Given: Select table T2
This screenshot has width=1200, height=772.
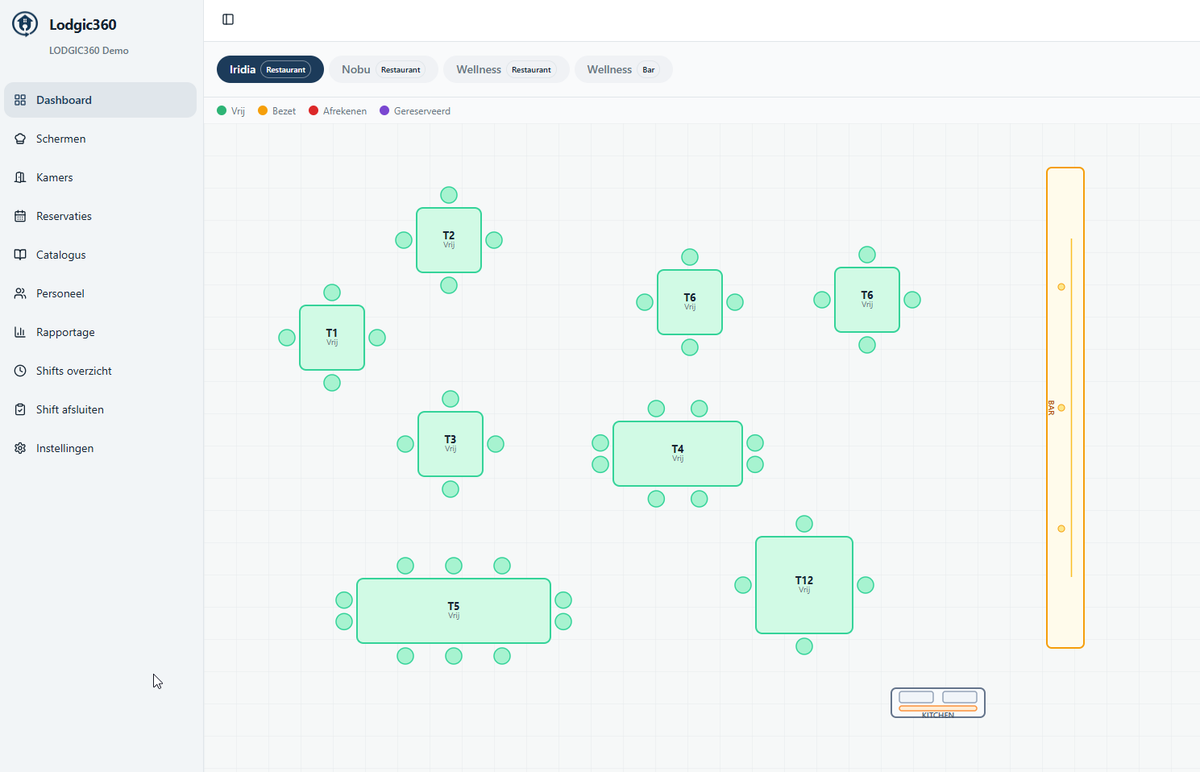Looking at the screenshot, I should click(x=449, y=240).
